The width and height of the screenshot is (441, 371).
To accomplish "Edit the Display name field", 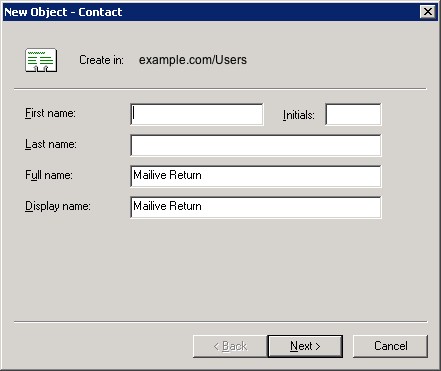I will (256, 207).
